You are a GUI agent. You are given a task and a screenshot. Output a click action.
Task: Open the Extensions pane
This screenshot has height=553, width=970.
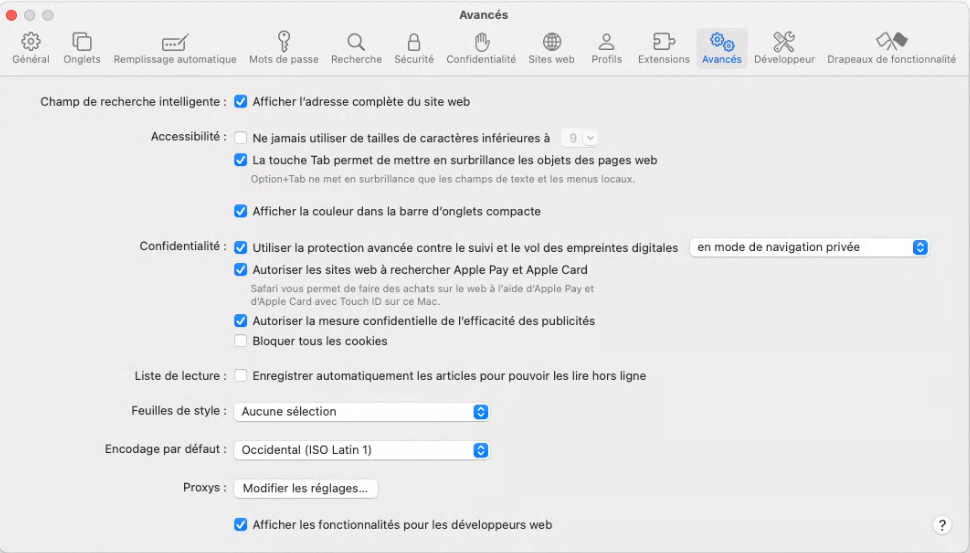click(664, 48)
